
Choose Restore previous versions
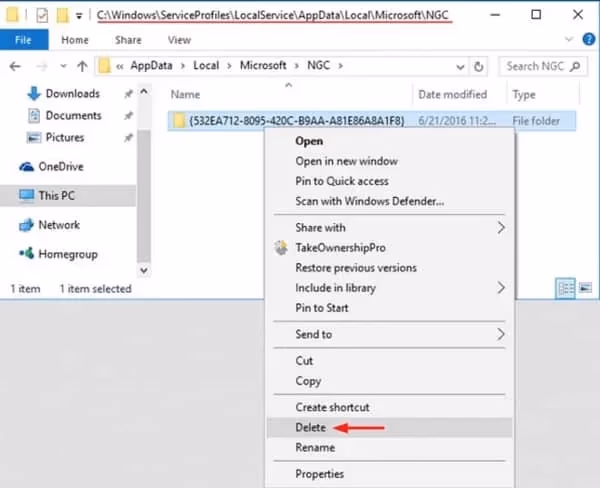tap(390, 268)
